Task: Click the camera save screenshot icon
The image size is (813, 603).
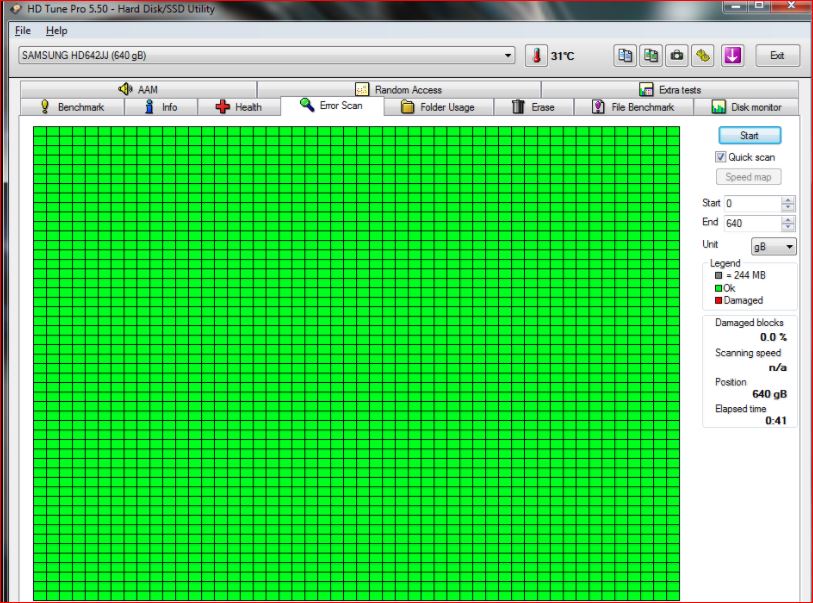Action: pos(677,55)
